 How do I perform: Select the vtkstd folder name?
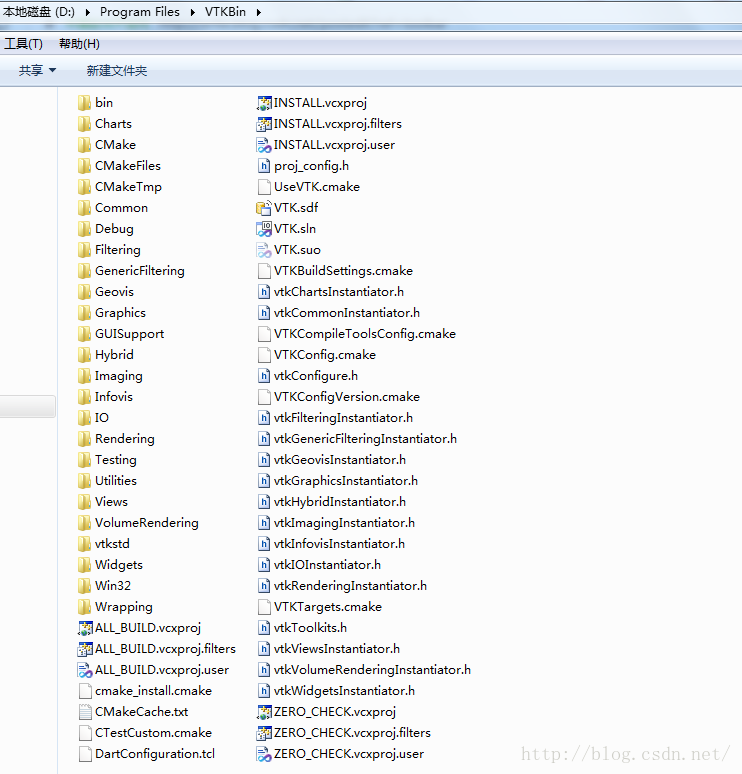pyautogui.click(x=113, y=543)
